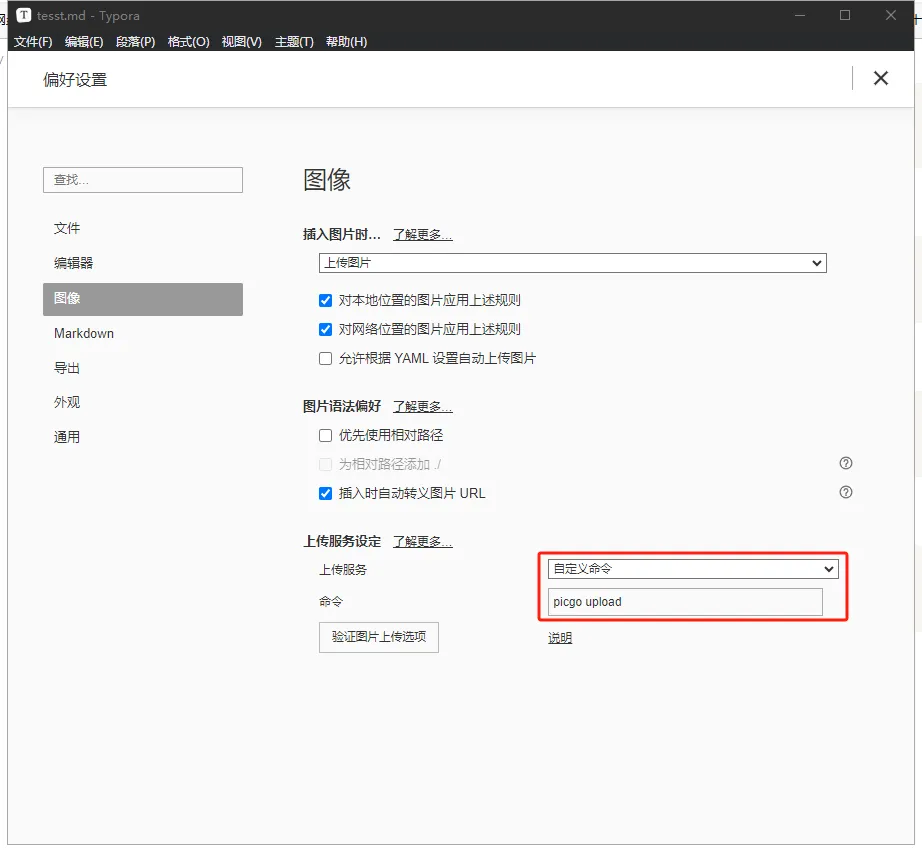The image size is (922, 852).
Task: Click the 说明 link below the command field
Action: point(560,638)
